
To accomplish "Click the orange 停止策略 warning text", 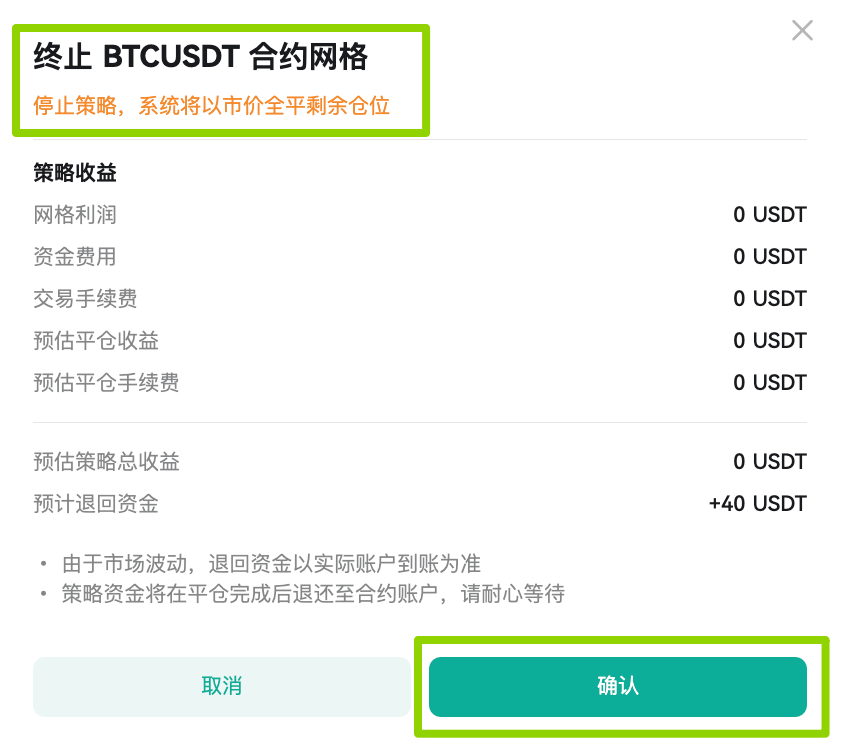I will pyautogui.click(x=212, y=105).
